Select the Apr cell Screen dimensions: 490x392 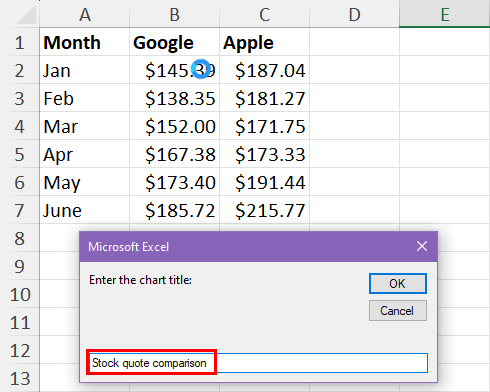[x=85, y=154]
